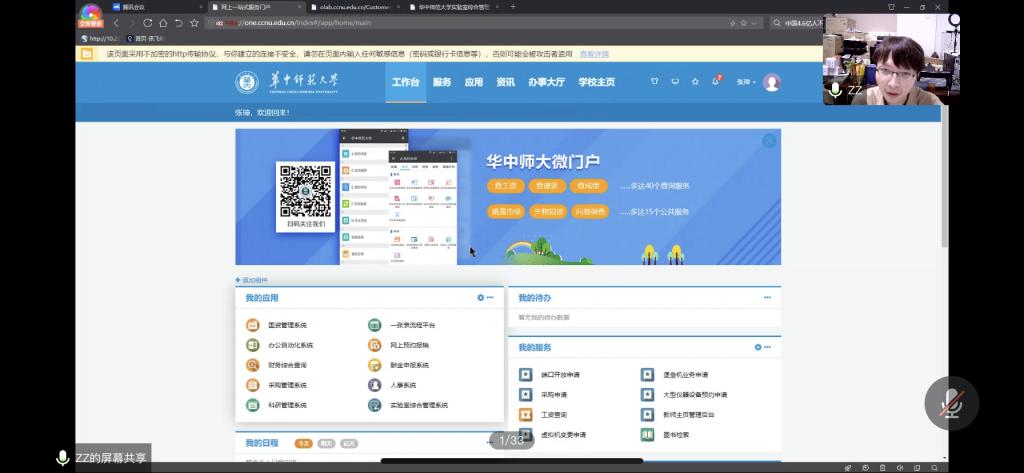
Task: Expand the username dropdown in header
Action: (746, 82)
